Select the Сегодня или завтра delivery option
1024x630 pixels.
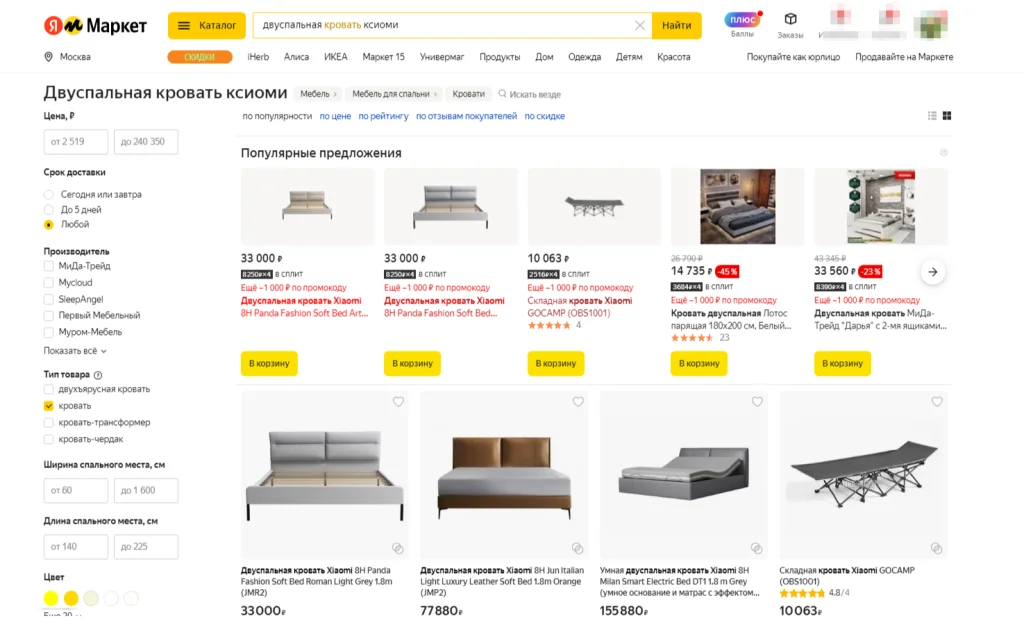(49, 194)
